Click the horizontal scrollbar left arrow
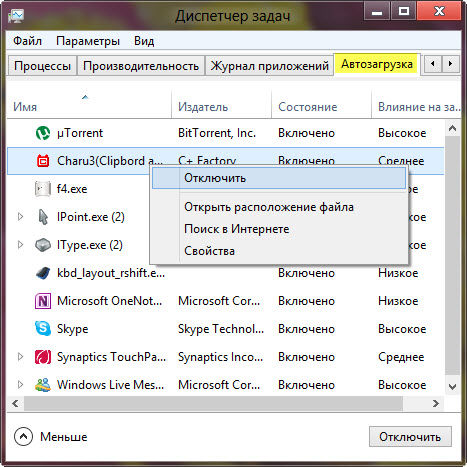 point(15,404)
